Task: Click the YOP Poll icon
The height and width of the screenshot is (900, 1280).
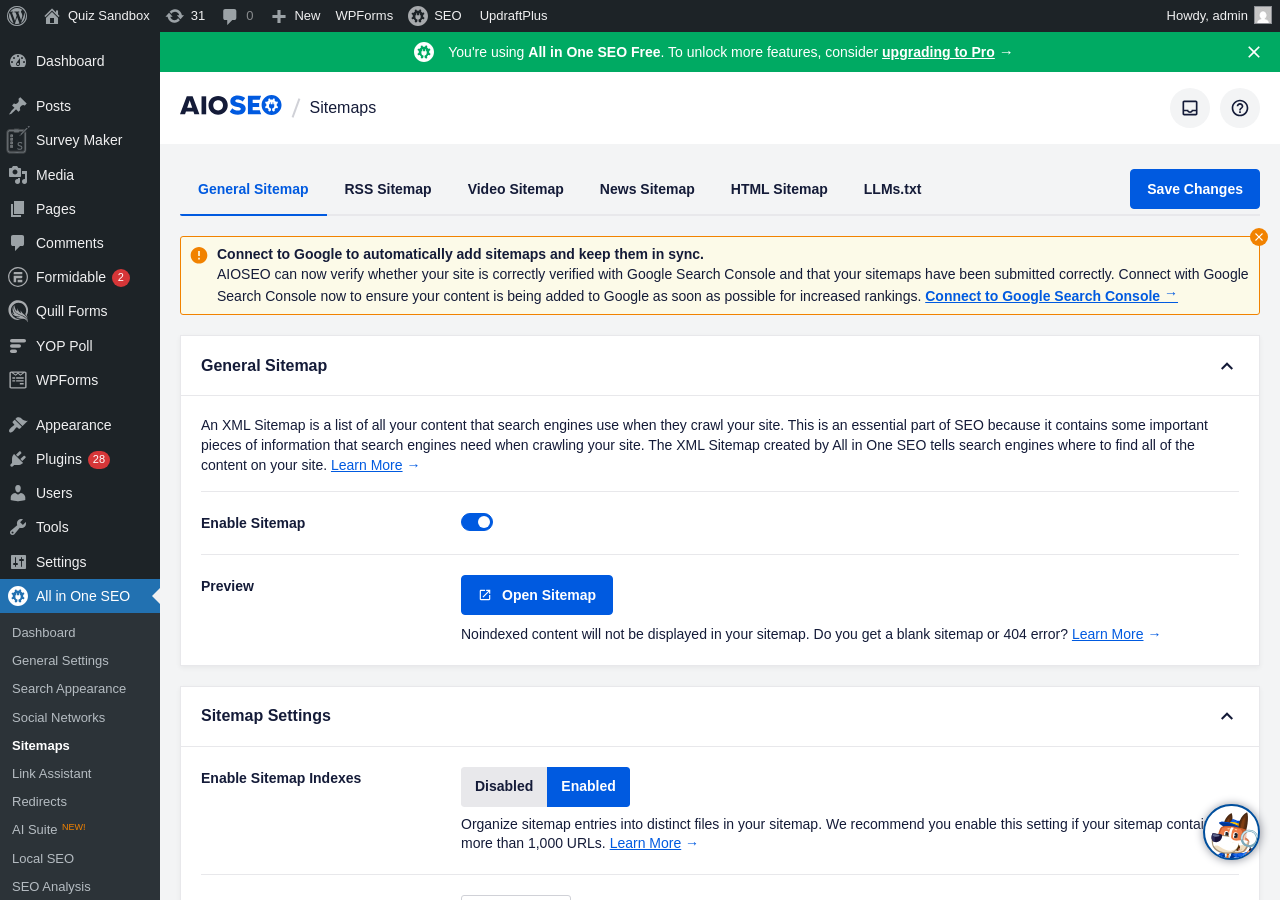Action: pos(18,346)
